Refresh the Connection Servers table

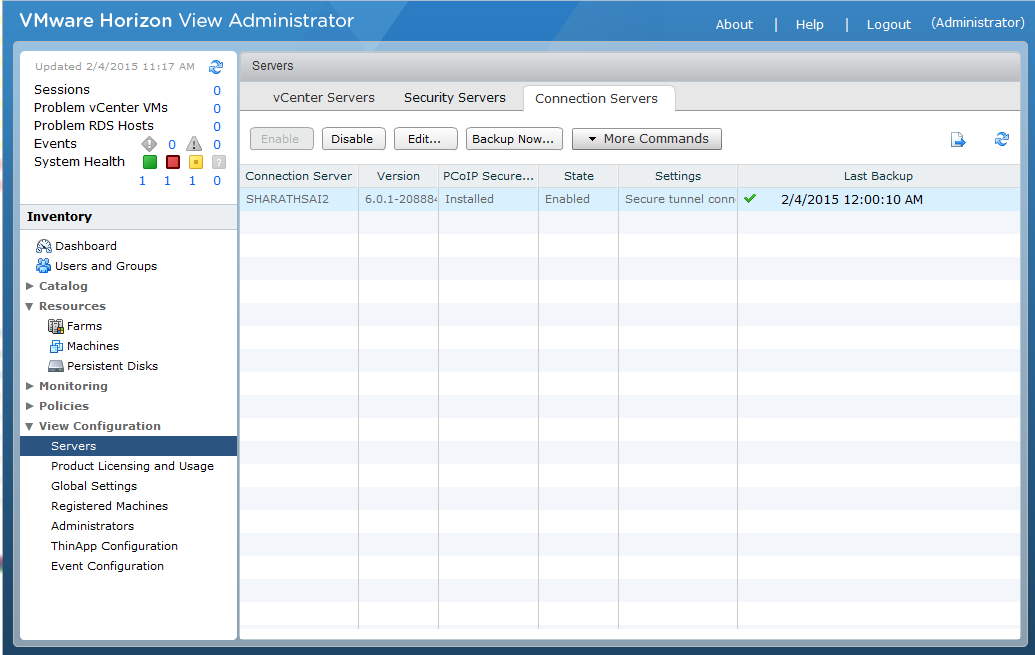[x=1001, y=140]
